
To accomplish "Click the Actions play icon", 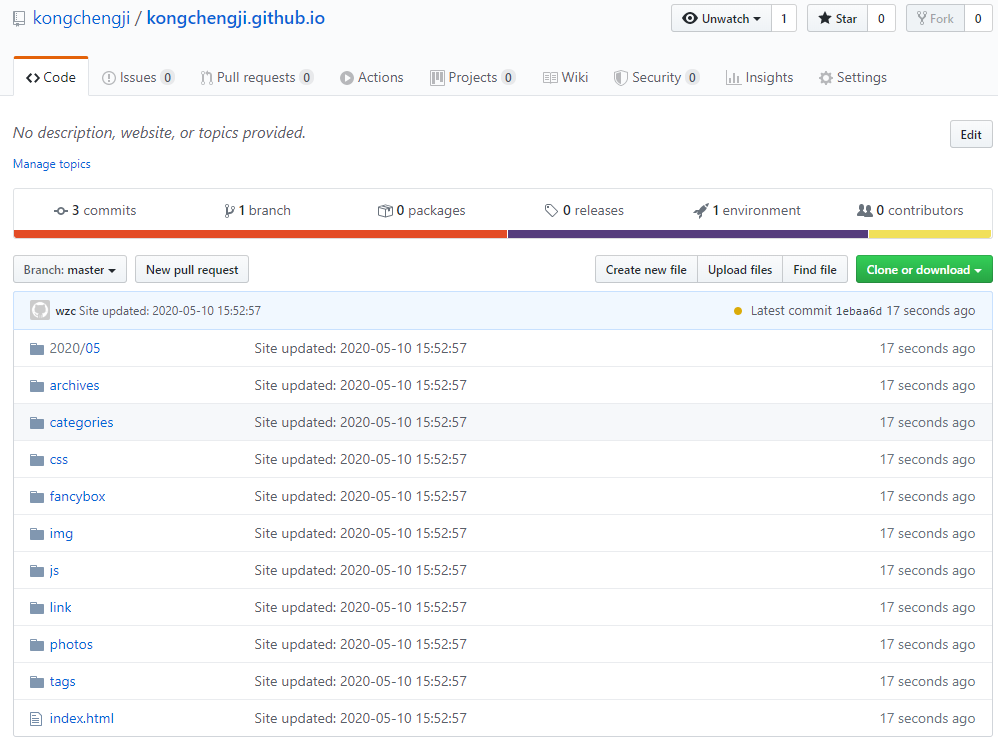I will [347, 78].
